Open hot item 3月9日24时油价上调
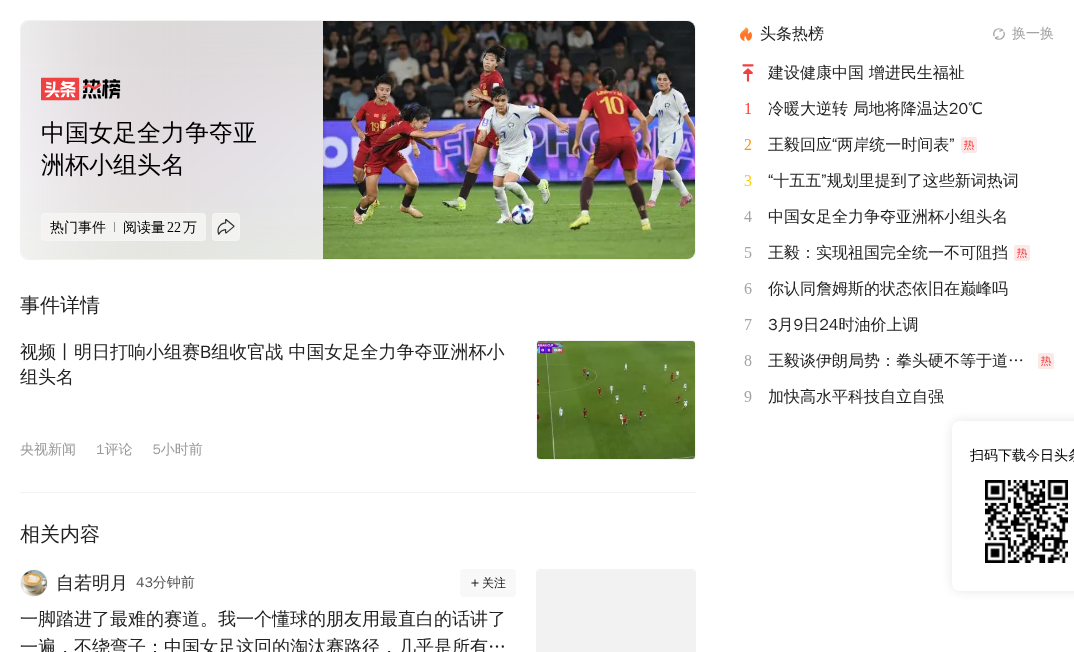Screen dimensions: 1074x652 point(842,325)
